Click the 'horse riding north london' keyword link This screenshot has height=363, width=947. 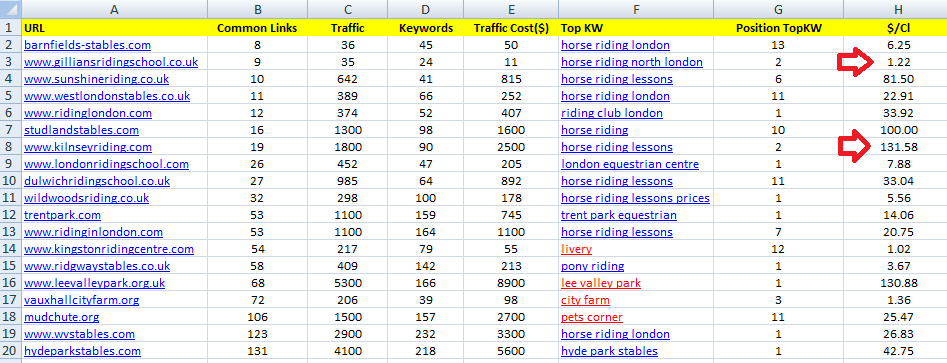632,62
